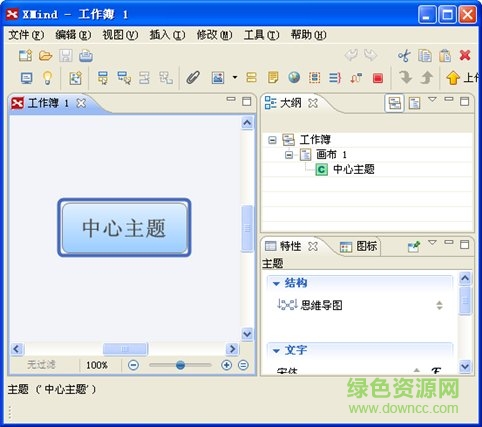The image size is (482, 427).
Task: Click the globe hyperlink icon
Action: click(294, 78)
